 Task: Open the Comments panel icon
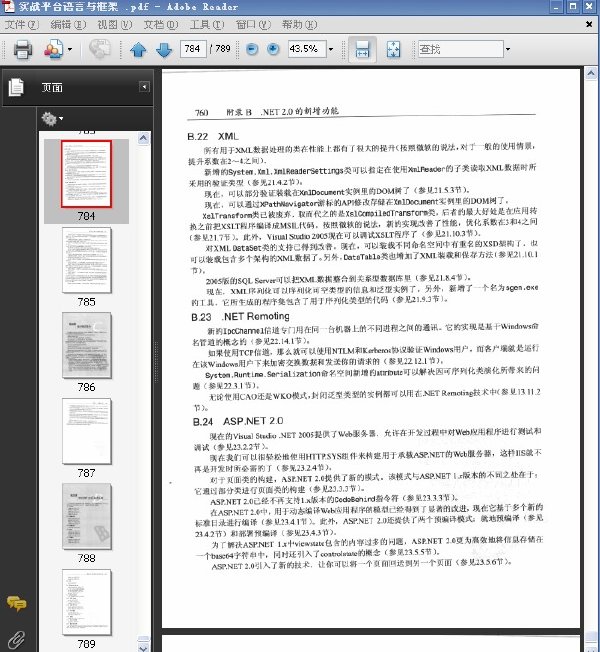click(x=17, y=603)
